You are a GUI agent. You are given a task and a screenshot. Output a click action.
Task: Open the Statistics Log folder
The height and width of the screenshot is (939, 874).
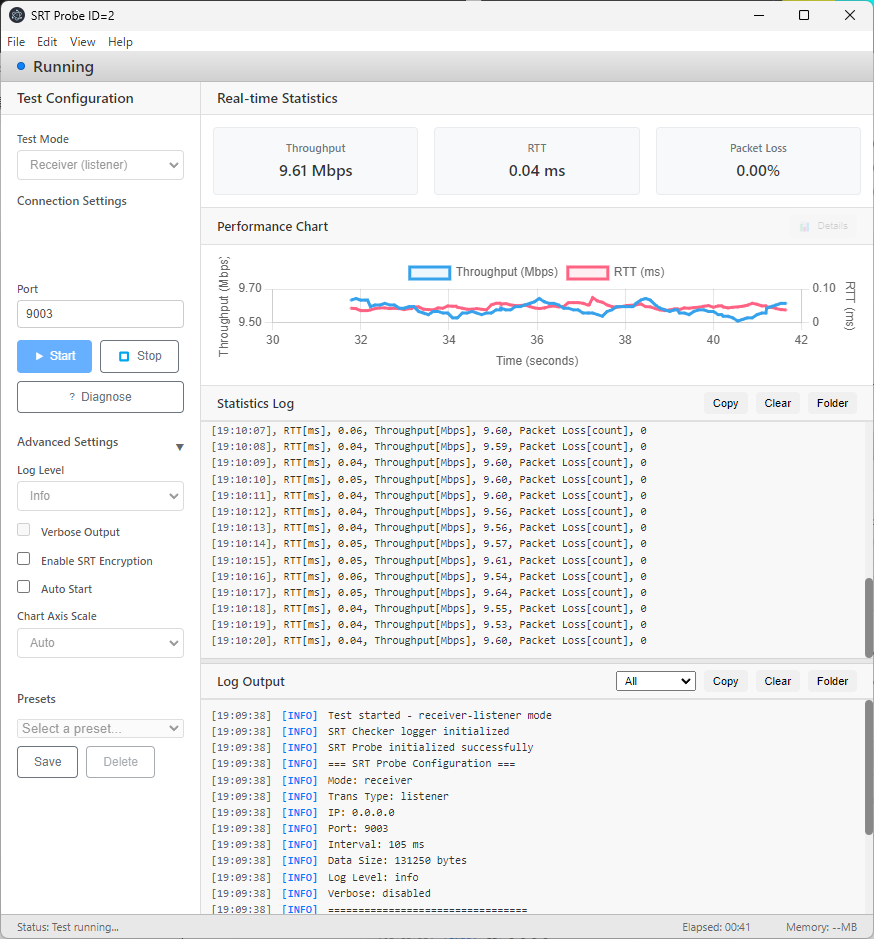coord(832,403)
